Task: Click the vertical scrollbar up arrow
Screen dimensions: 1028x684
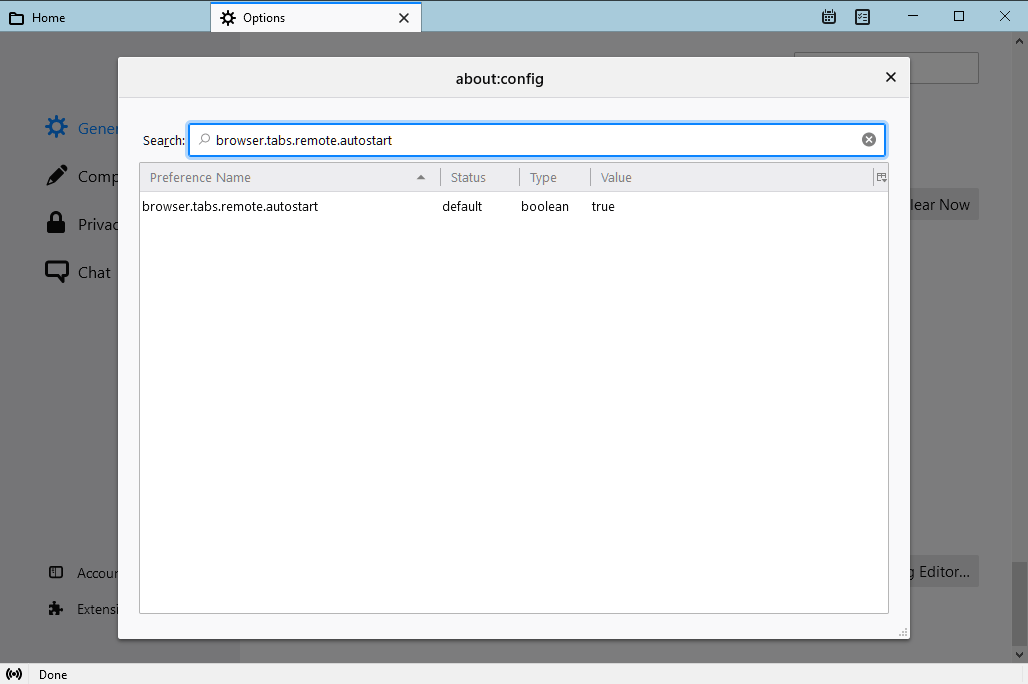Action: click(1019, 41)
